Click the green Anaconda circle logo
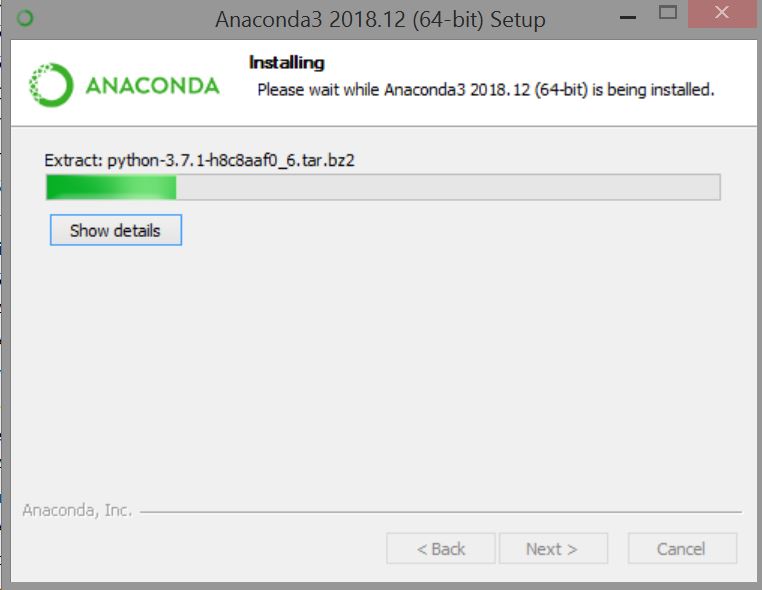 (51, 85)
